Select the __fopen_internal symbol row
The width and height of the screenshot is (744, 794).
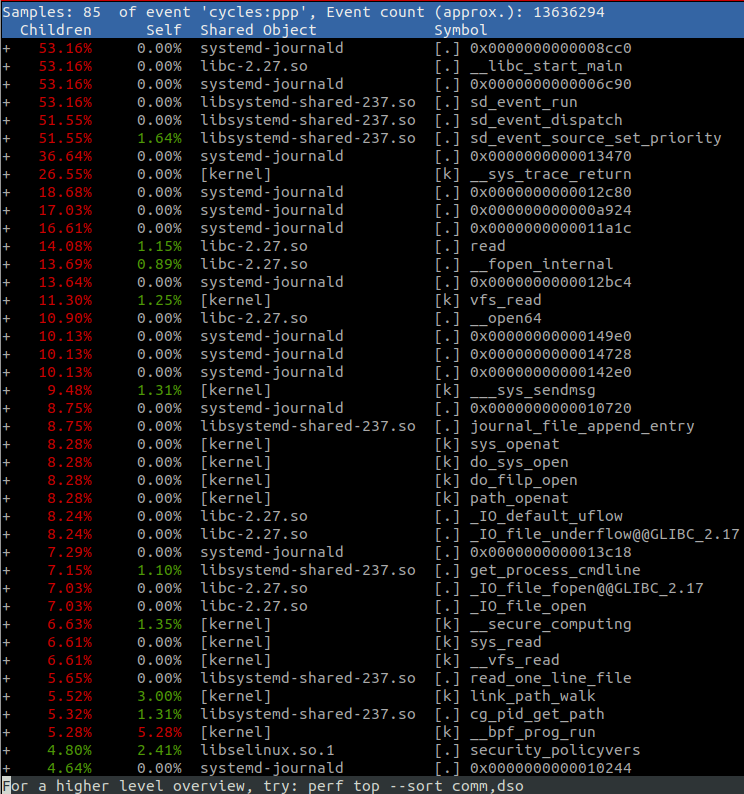(x=541, y=264)
